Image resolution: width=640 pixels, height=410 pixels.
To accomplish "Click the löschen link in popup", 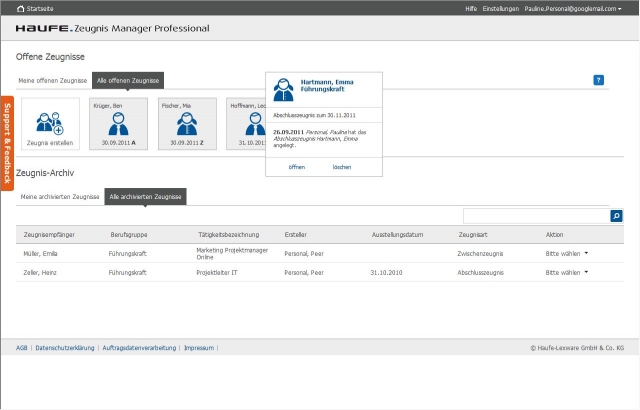I will [342, 167].
